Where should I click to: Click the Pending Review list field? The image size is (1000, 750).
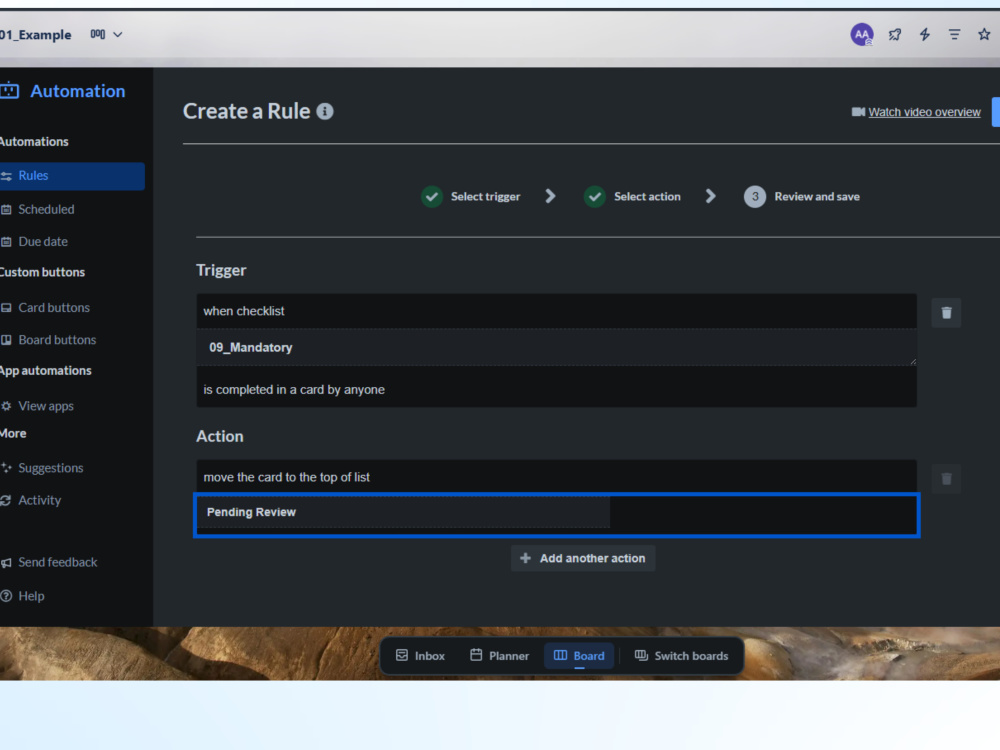[x=403, y=512]
